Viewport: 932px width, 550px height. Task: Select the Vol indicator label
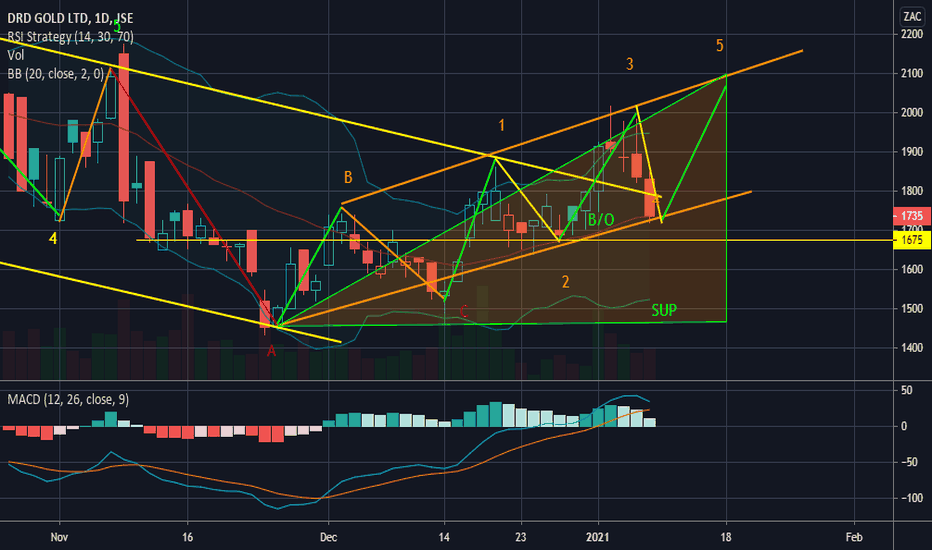pyautogui.click(x=15, y=55)
